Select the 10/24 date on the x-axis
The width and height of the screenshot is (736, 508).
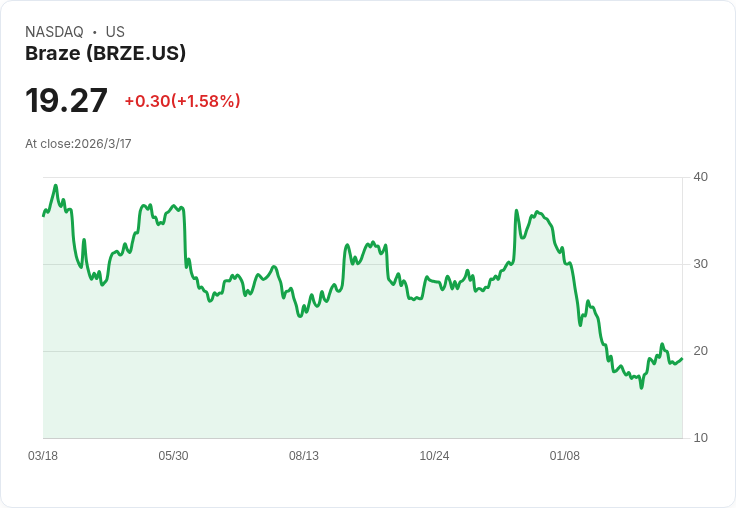click(x=434, y=456)
